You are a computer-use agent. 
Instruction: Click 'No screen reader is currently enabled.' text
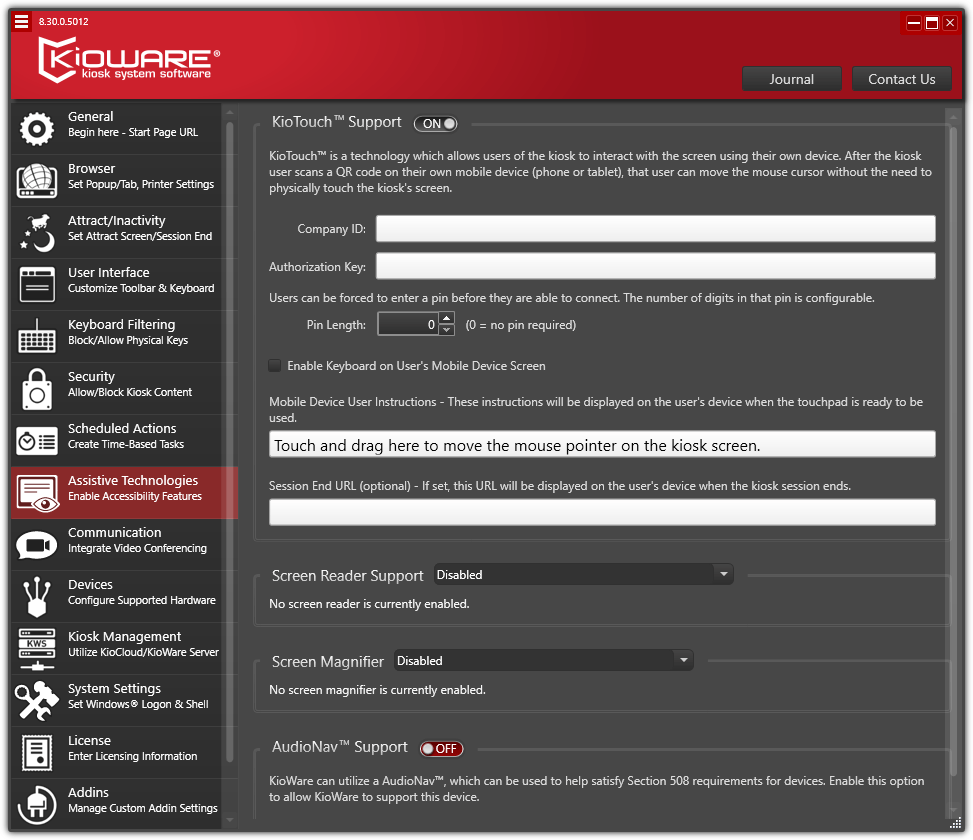(x=369, y=604)
